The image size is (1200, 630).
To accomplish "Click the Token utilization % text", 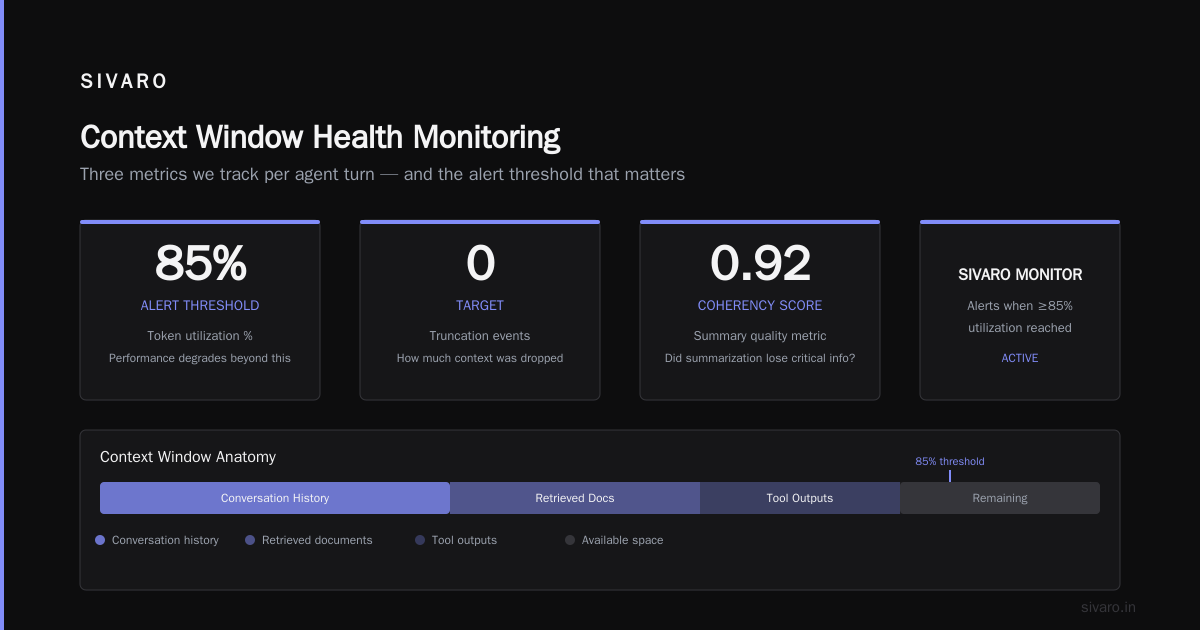I will [200, 336].
